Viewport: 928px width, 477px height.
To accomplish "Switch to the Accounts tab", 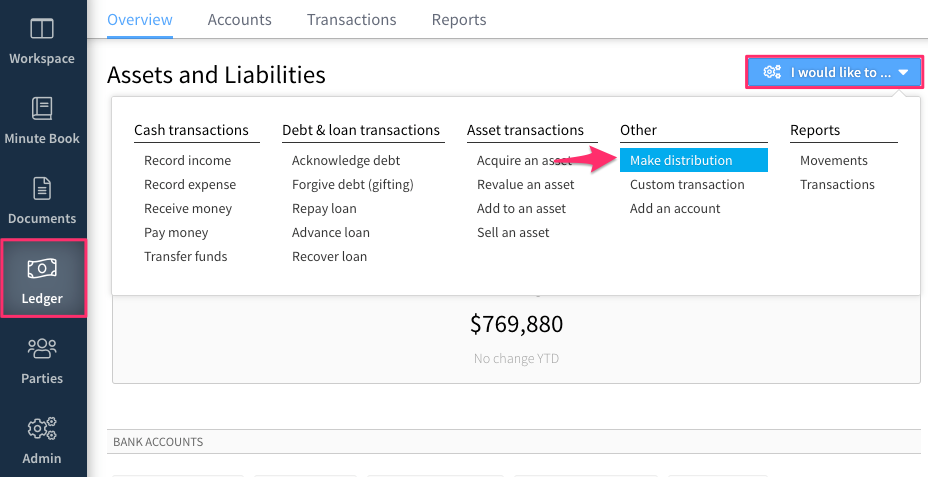I will pos(240,20).
